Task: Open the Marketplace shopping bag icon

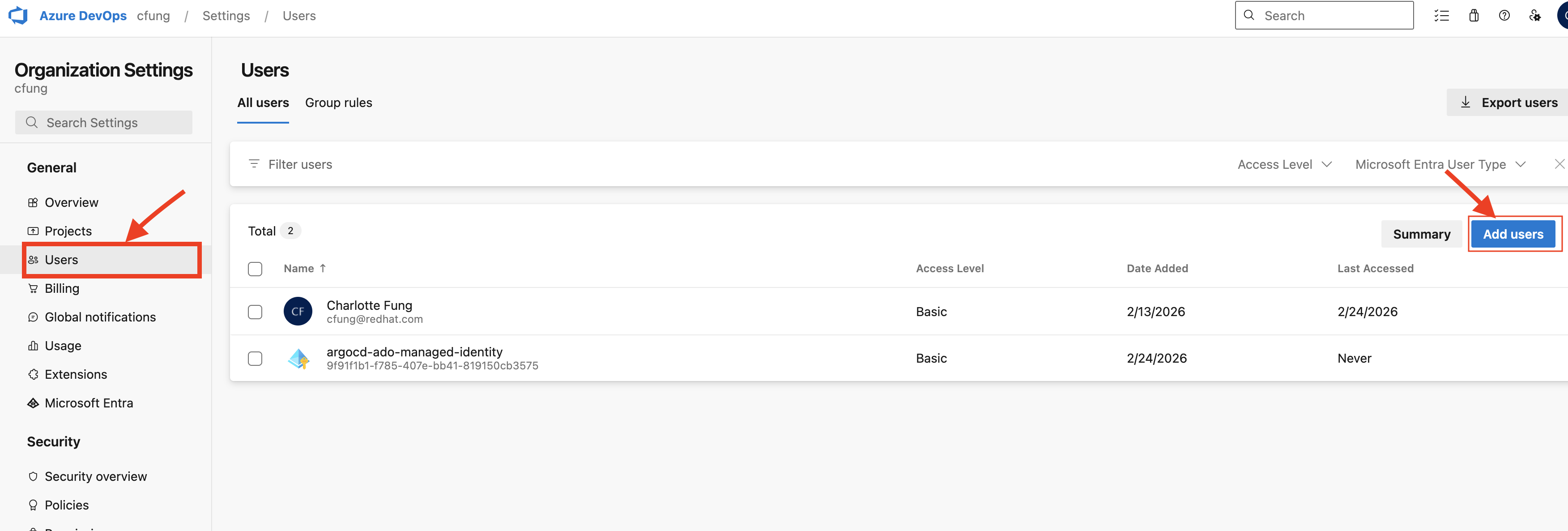Action: 1473,16
